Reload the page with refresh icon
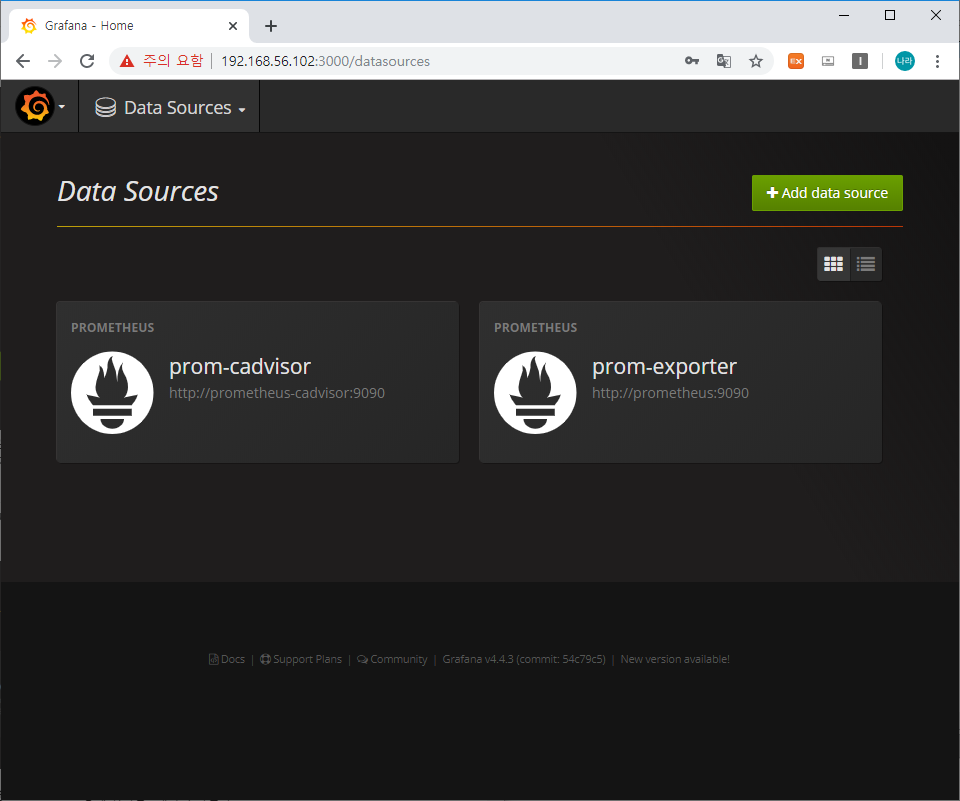This screenshot has height=801, width=960. [x=87, y=61]
